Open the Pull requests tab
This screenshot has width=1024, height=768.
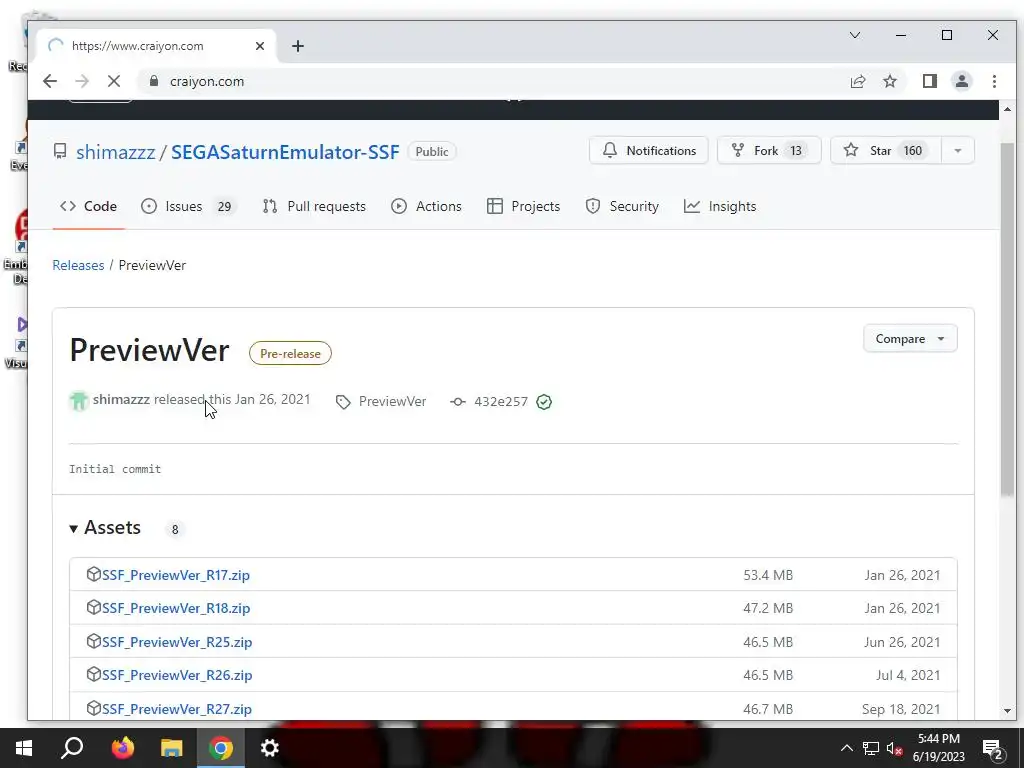point(314,206)
